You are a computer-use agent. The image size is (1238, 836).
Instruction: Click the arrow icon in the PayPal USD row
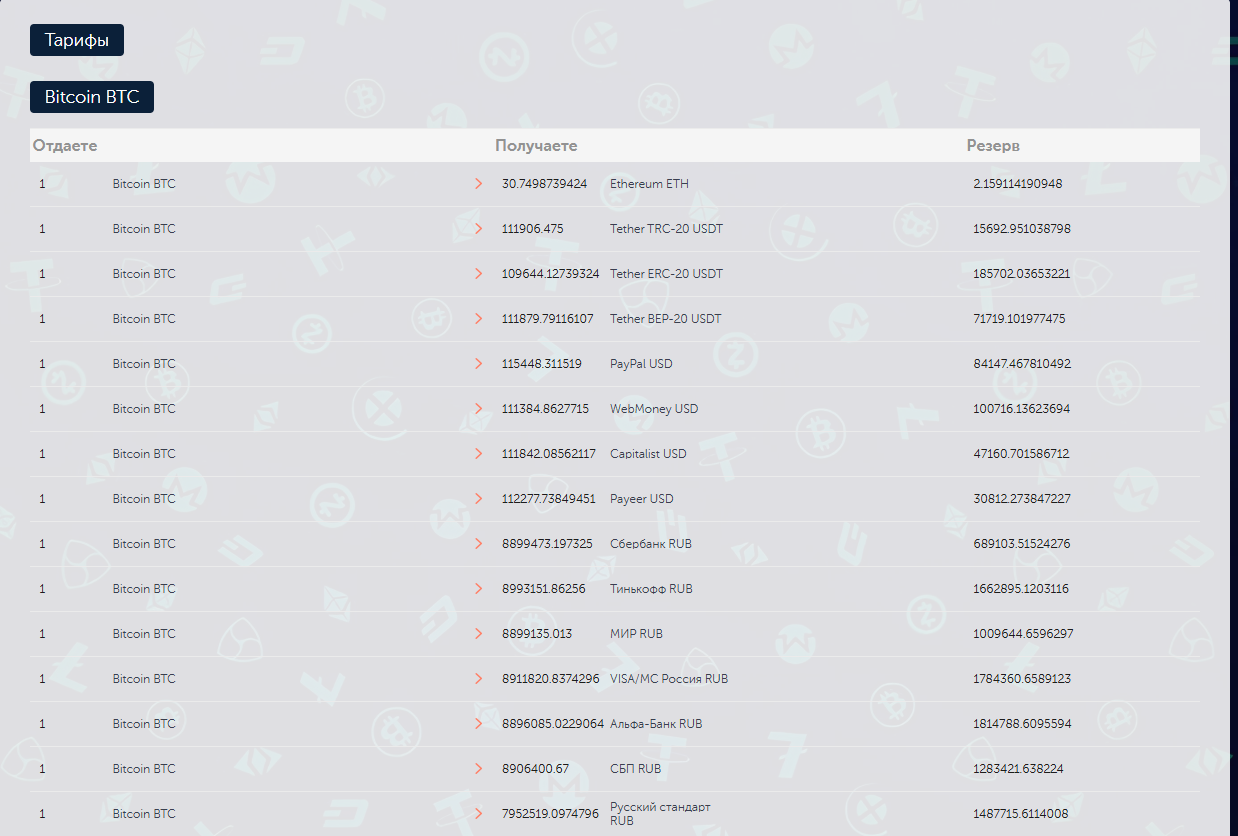click(x=479, y=364)
